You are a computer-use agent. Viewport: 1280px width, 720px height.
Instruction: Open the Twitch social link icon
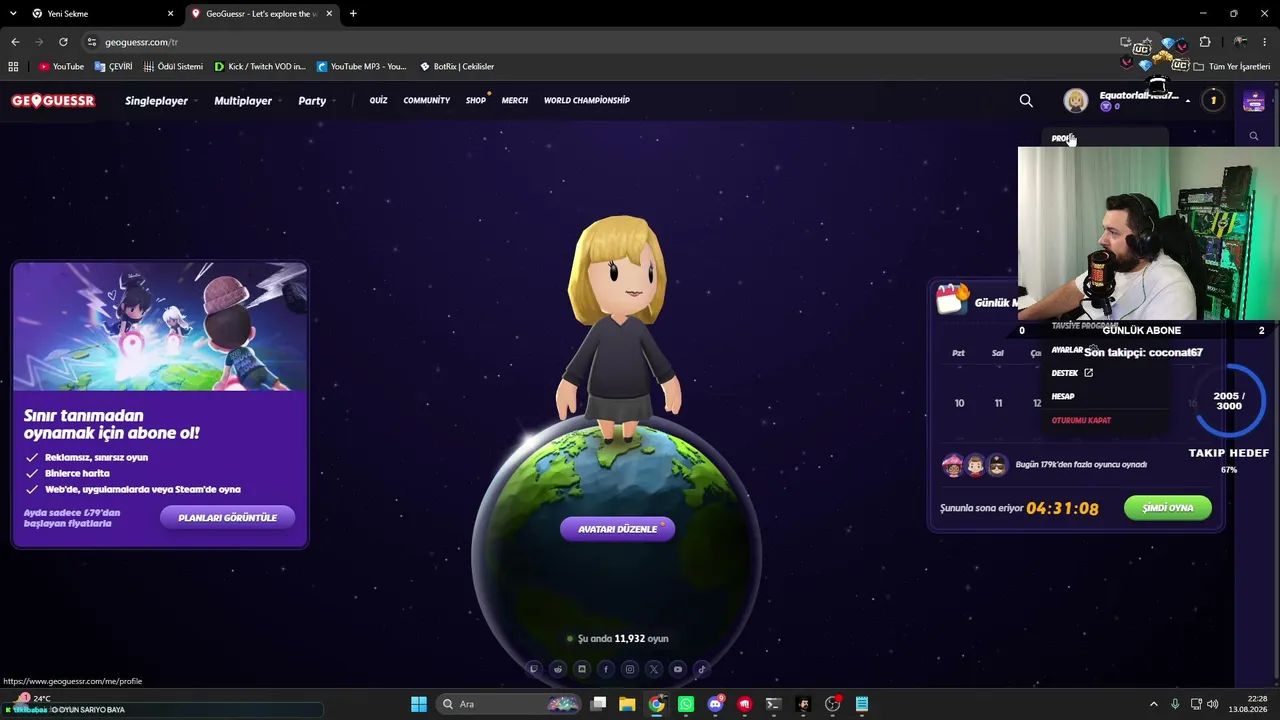[534, 669]
